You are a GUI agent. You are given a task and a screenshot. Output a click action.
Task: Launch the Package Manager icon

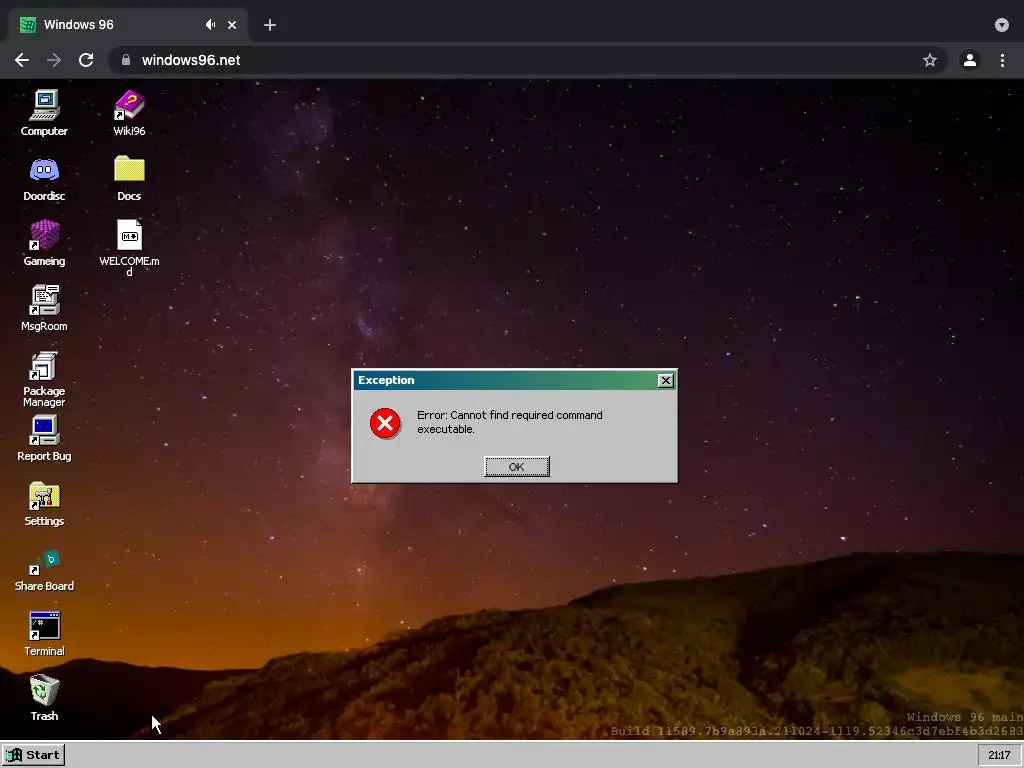(x=44, y=379)
